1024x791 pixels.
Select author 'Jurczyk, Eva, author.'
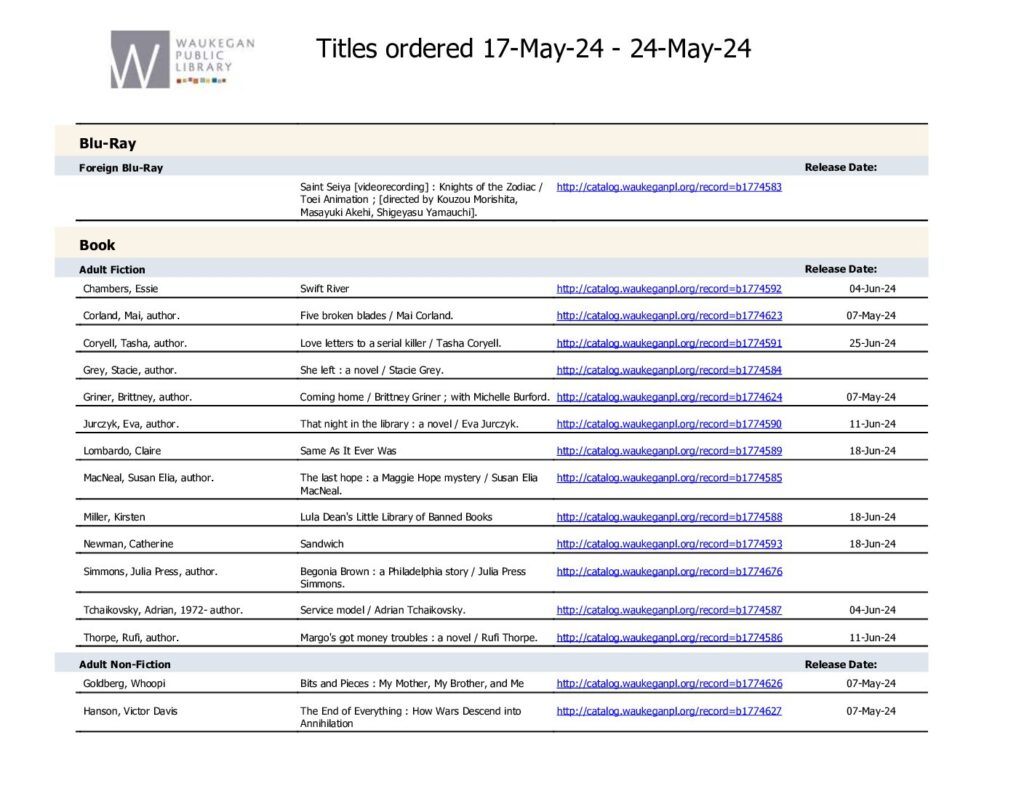(130, 424)
